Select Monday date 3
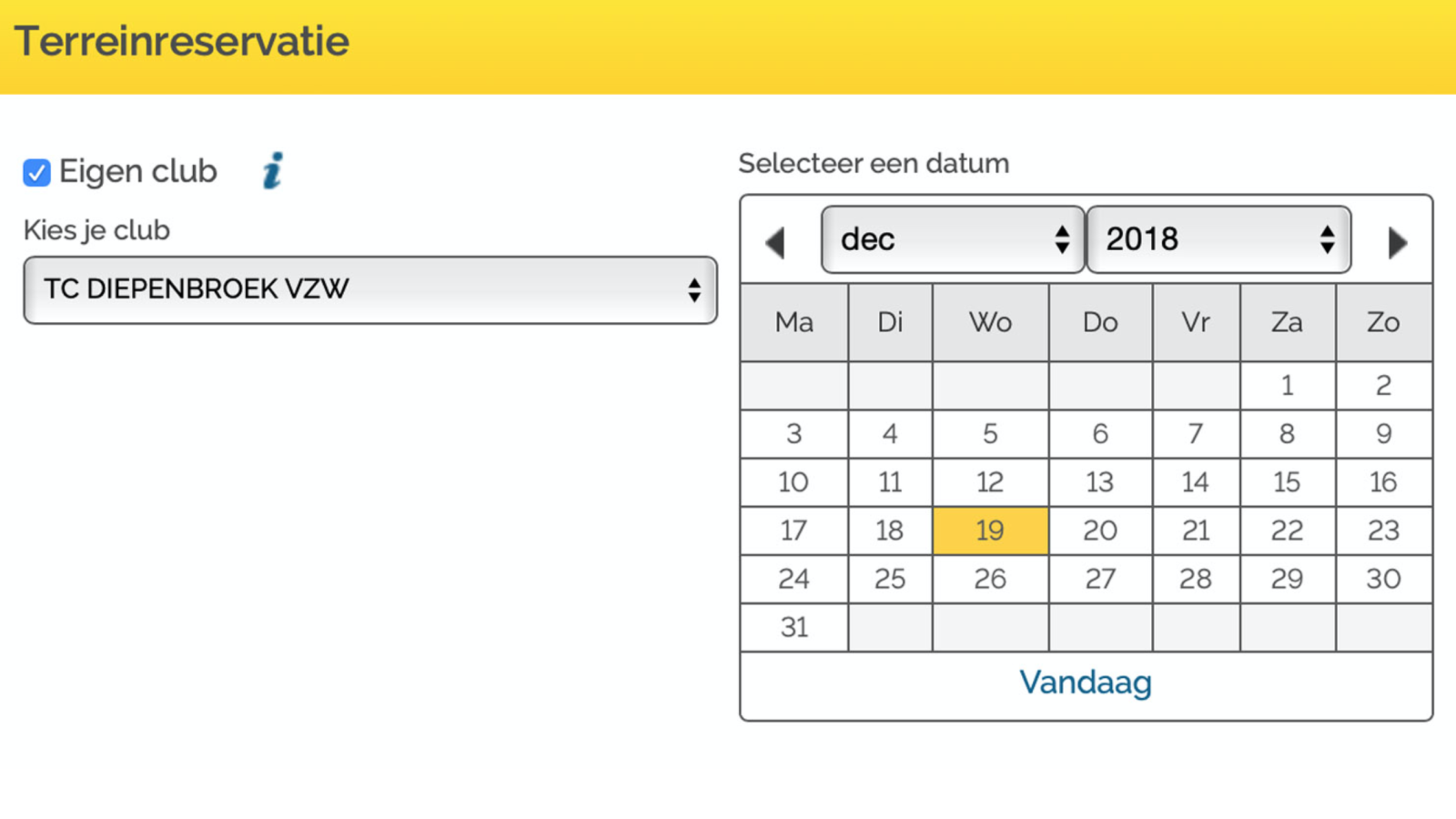Viewport: 1456px width, 819px height. click(794, 434)
